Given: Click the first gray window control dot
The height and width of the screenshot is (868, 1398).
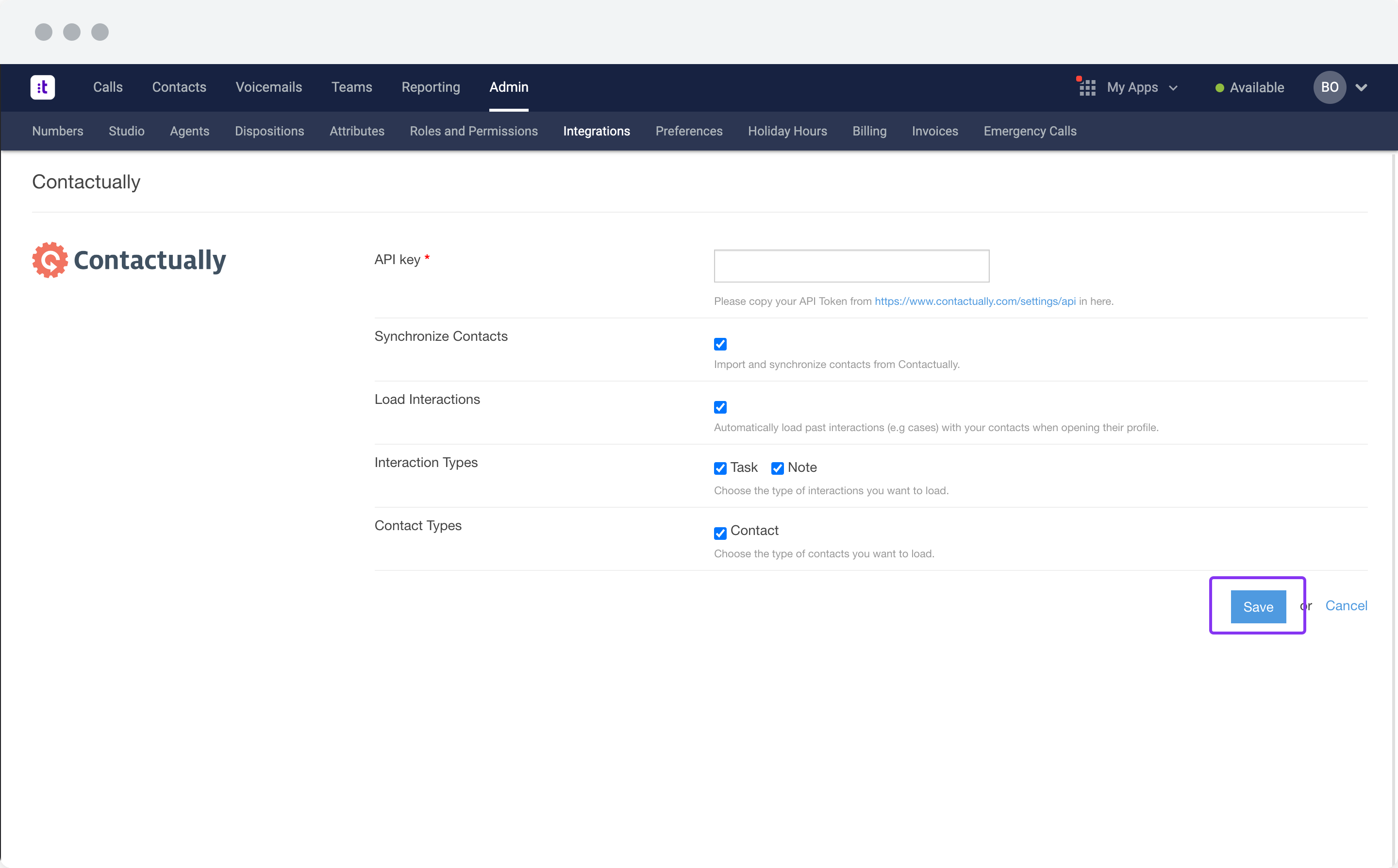Looking at the screenshot, I should (44, 32).
